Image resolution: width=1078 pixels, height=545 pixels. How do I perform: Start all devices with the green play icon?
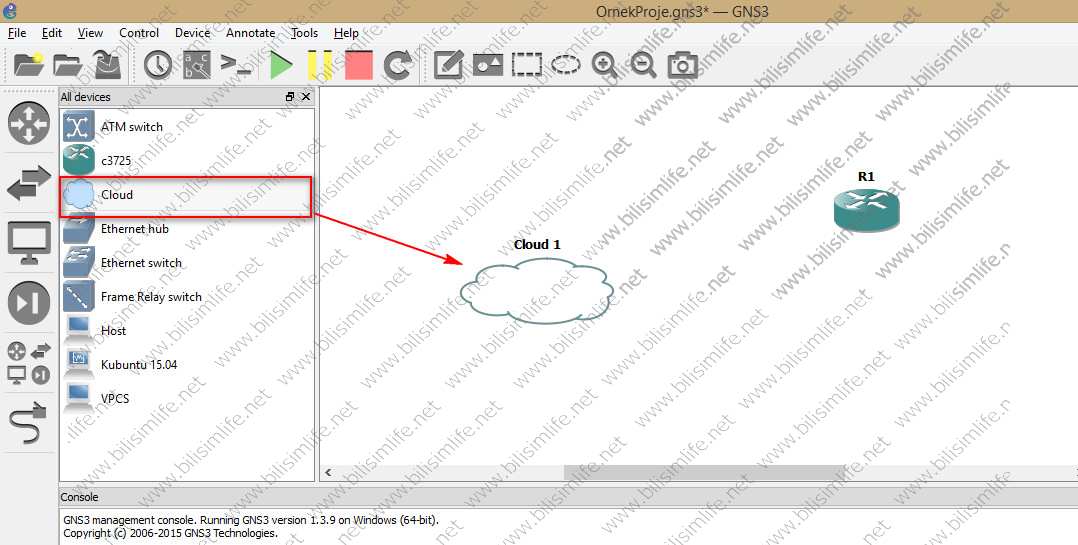coord(281,65)
